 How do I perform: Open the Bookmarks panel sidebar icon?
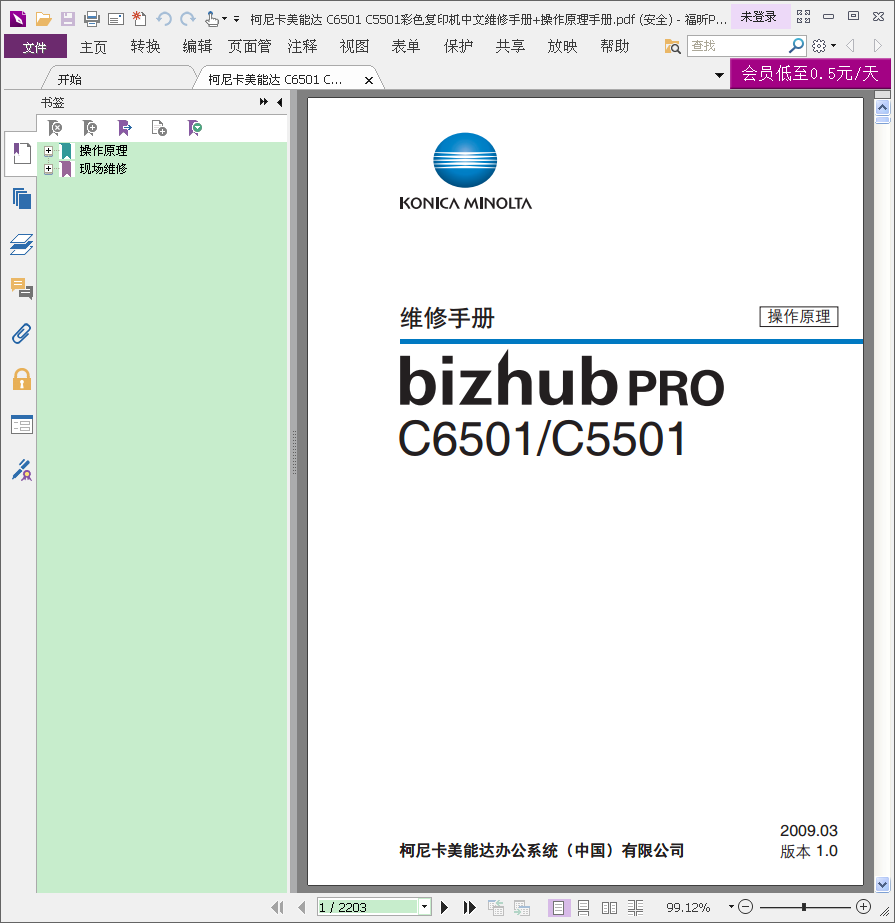(x=22, y=154)
